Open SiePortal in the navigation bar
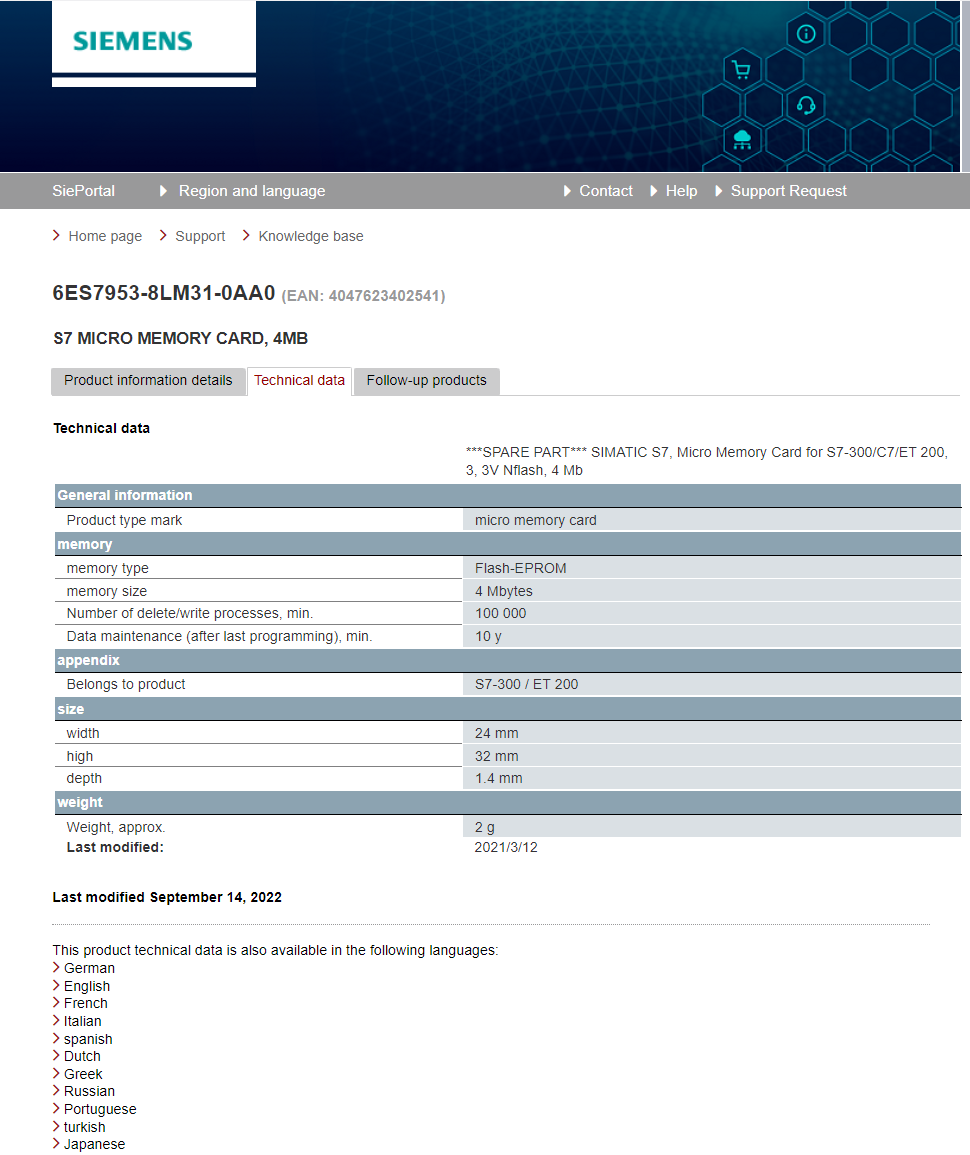 (x=83, y=191)
